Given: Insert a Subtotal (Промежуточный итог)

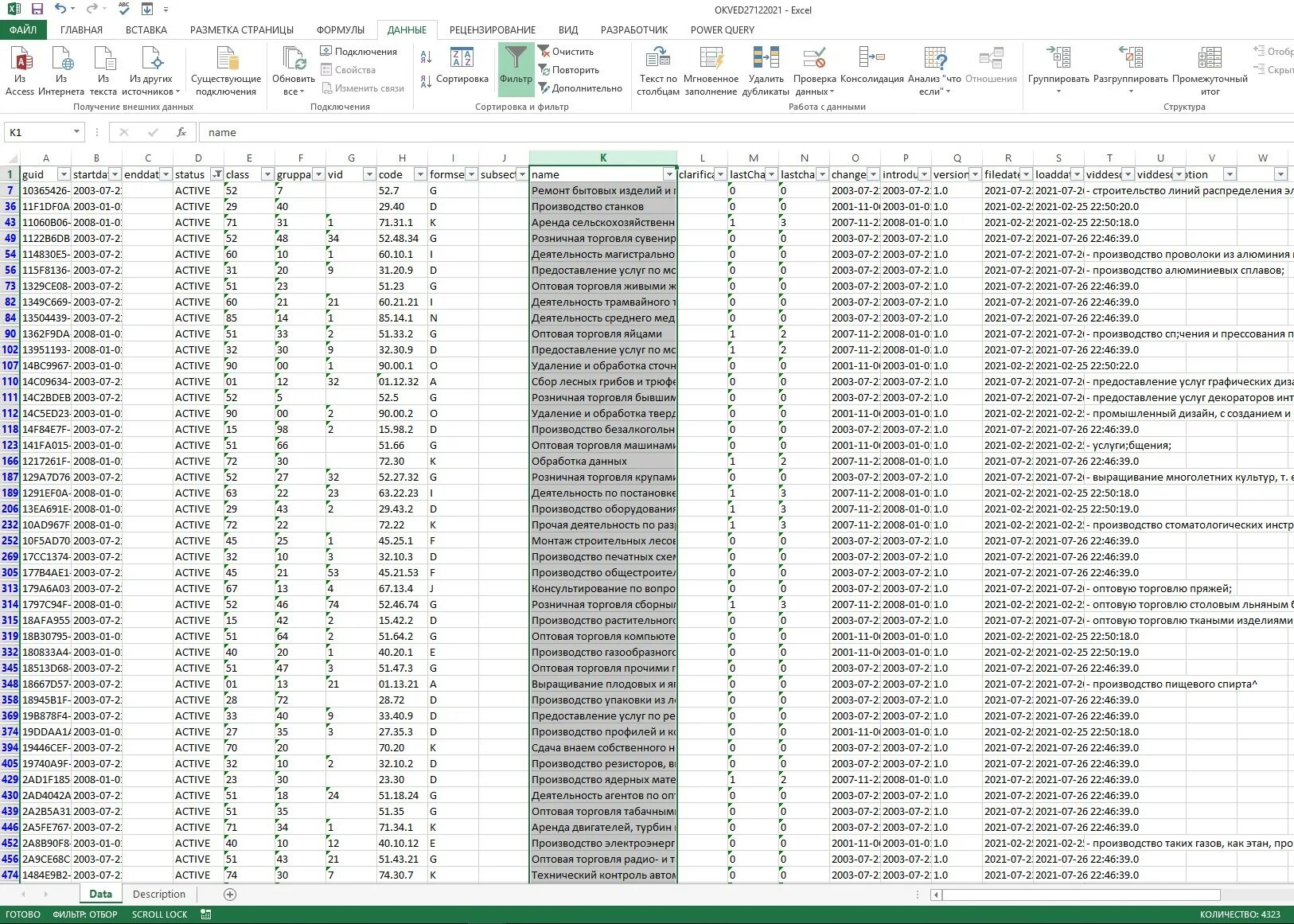Looking at the screenshot, I should click(x=1210, y=70).
